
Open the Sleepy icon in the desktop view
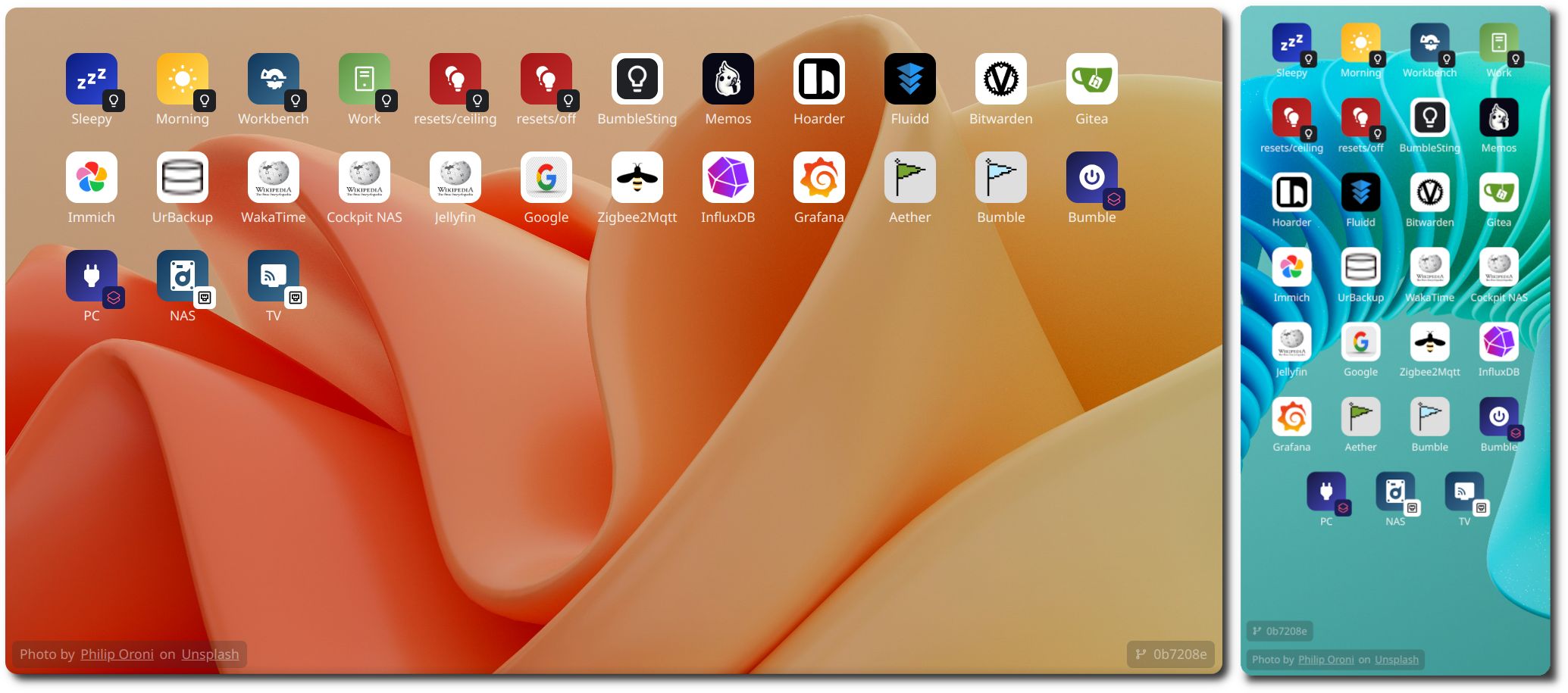click(92, 79)
